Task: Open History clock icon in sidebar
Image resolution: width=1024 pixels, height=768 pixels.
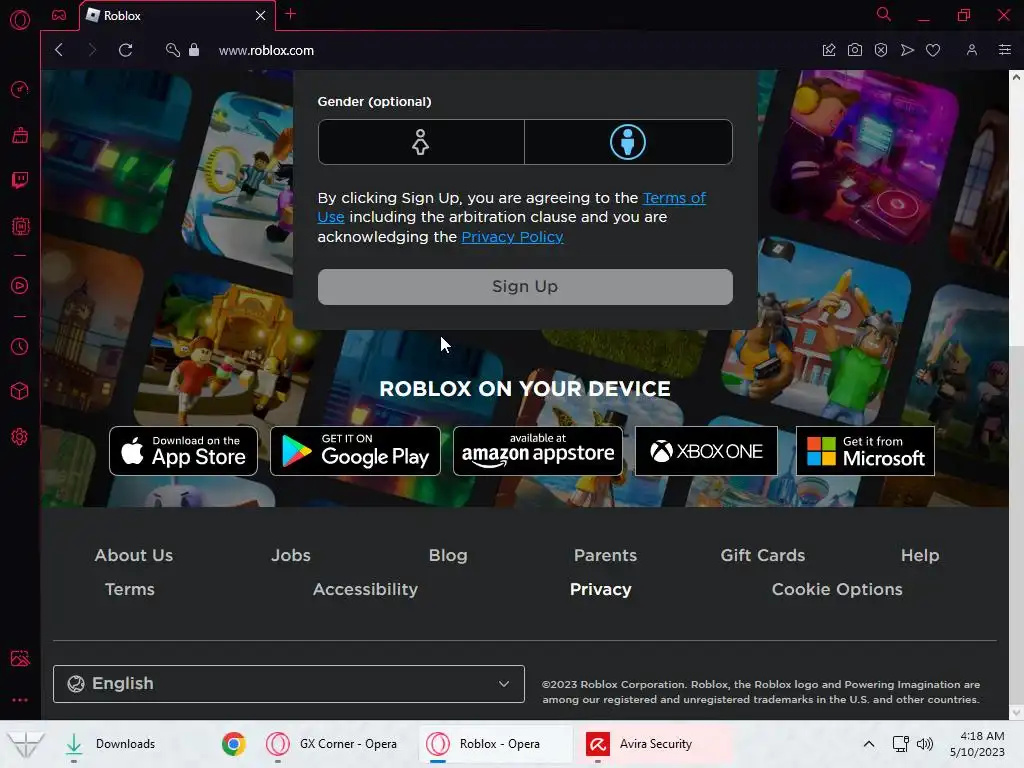Action: coord(20,346)
